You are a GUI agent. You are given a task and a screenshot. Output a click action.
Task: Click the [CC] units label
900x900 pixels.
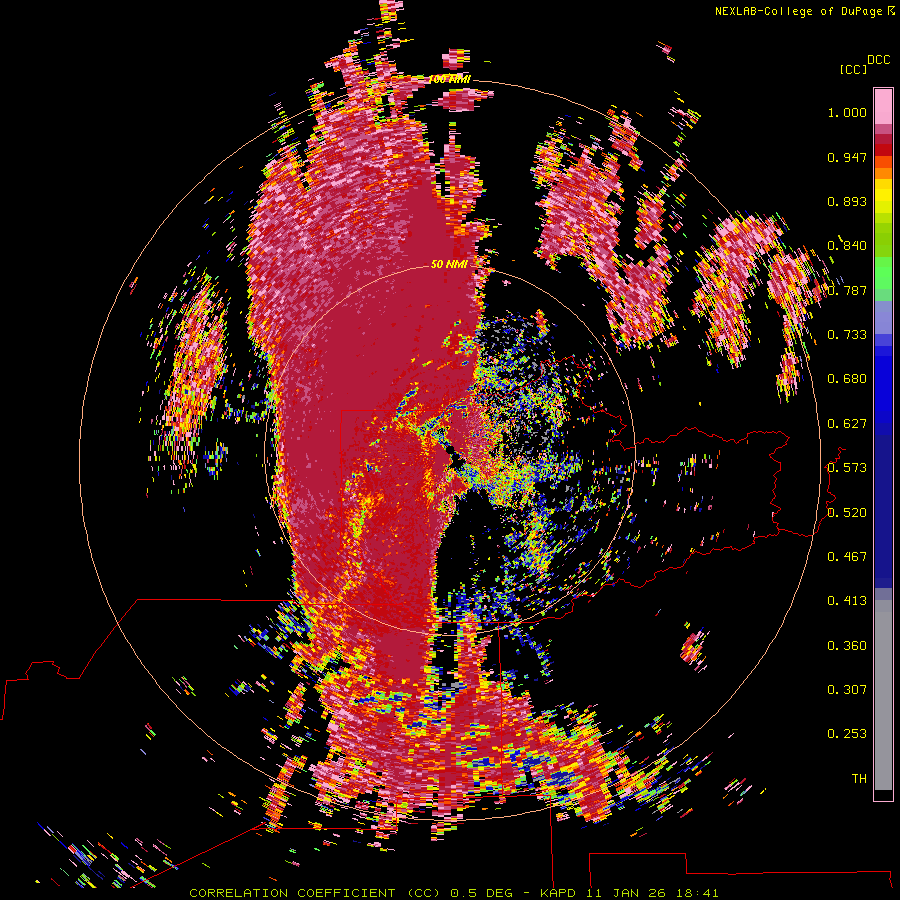853,69
